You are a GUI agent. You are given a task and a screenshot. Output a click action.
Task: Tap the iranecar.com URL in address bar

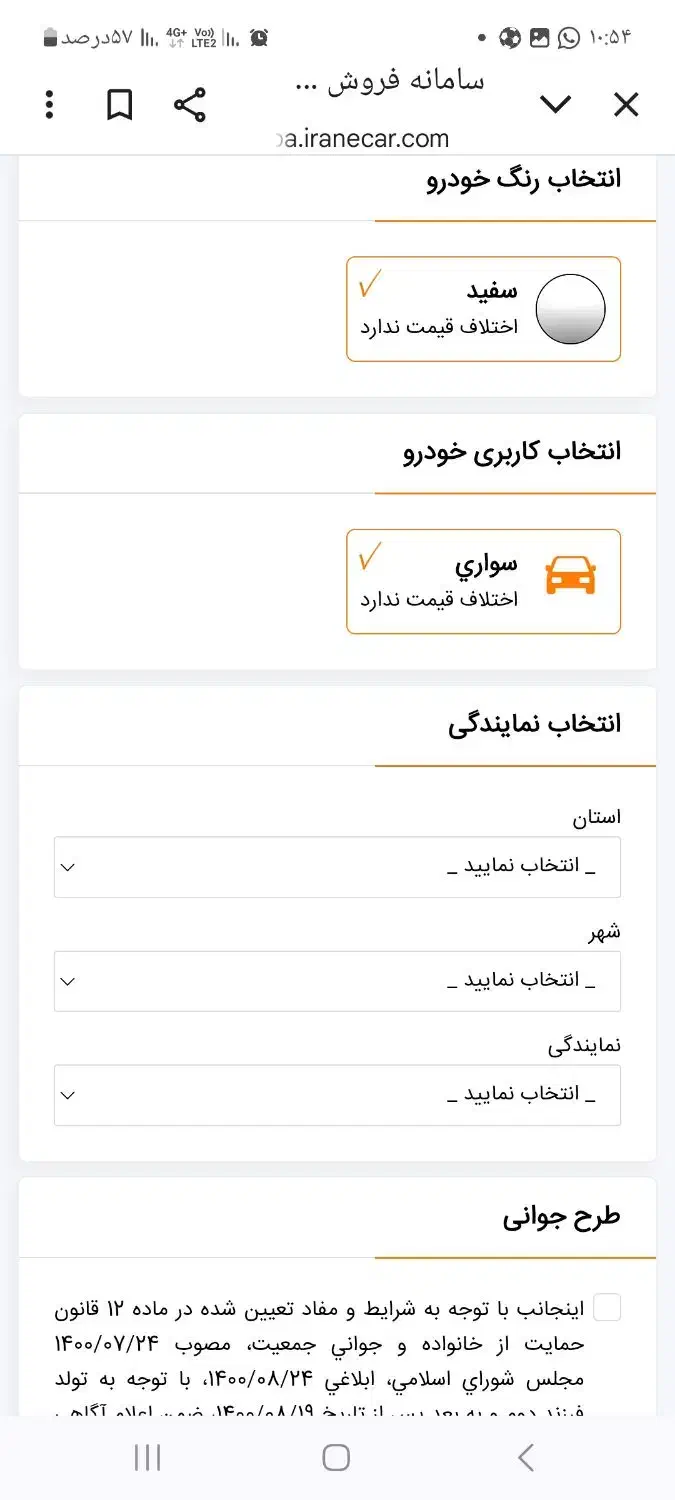[363, 139]
